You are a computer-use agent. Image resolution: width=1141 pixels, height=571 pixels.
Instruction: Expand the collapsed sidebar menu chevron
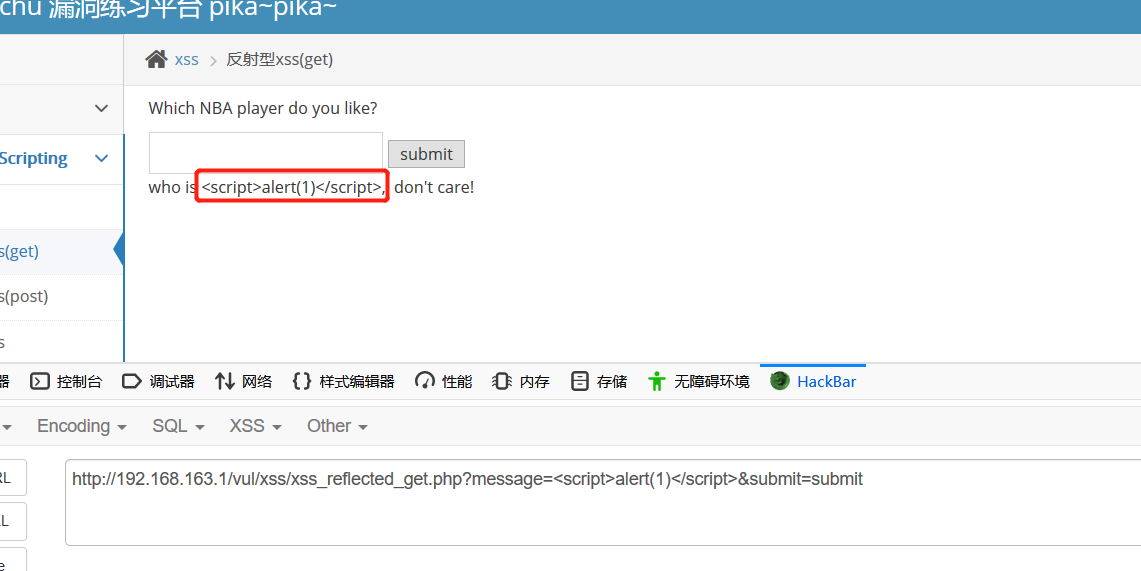(x=101, y=108)
